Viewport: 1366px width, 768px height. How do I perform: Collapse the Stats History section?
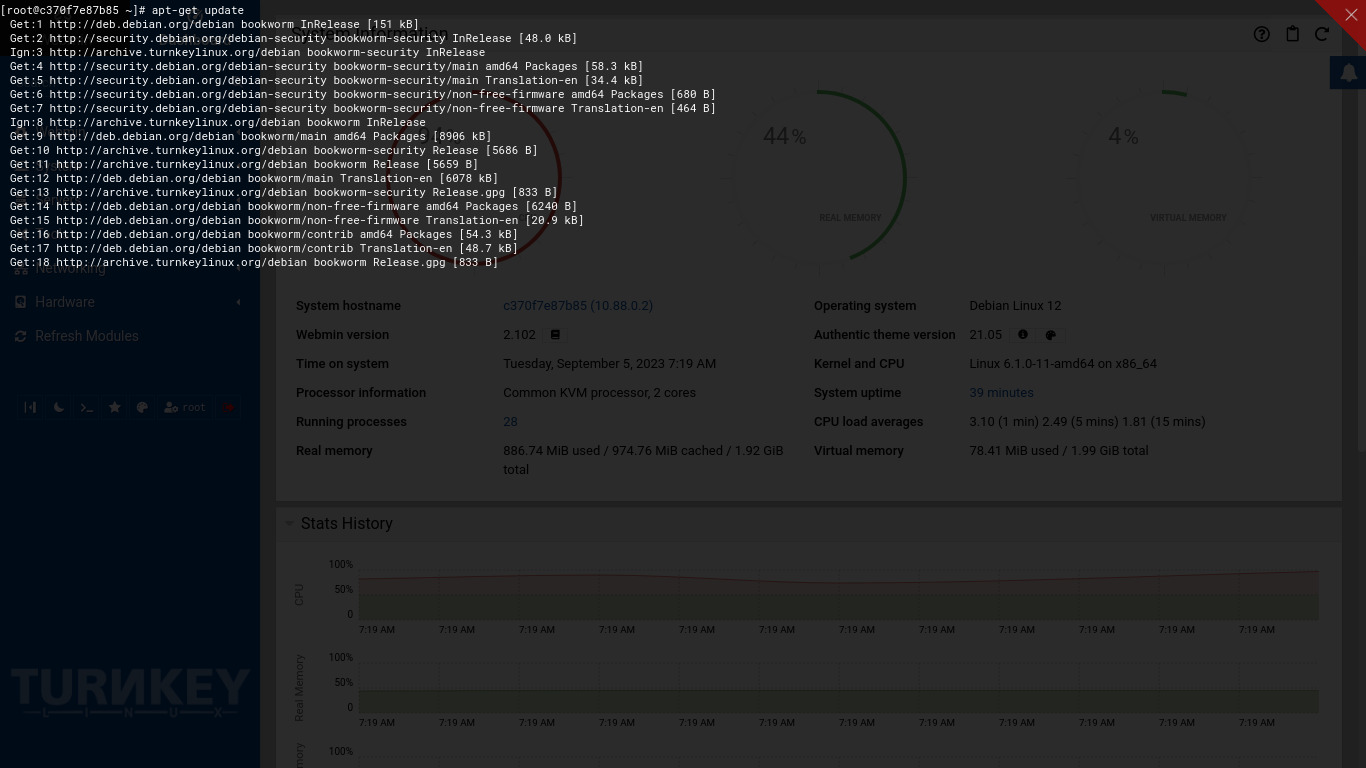click(289, 523)
